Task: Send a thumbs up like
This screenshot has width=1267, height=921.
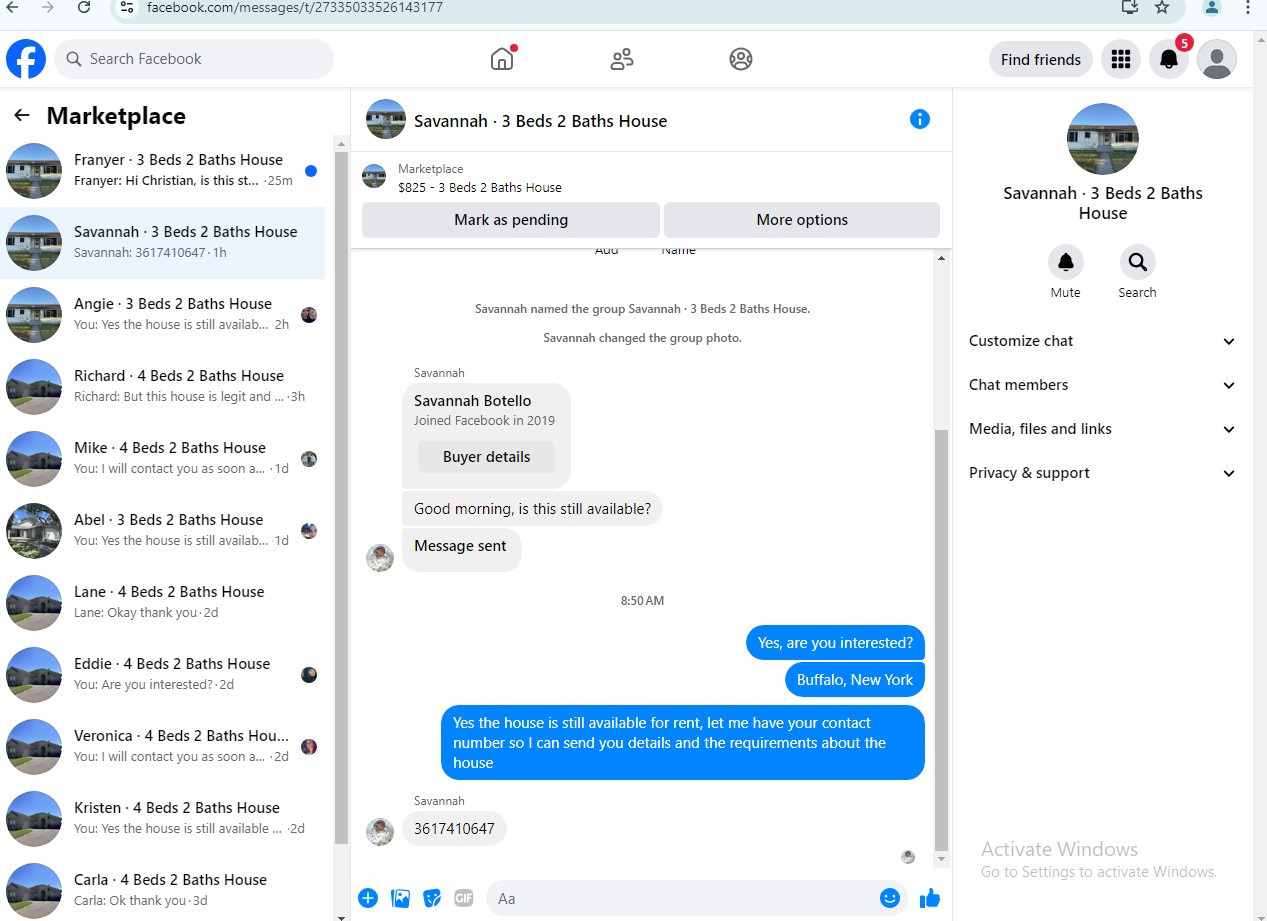Action: click(x=930, y=898)
